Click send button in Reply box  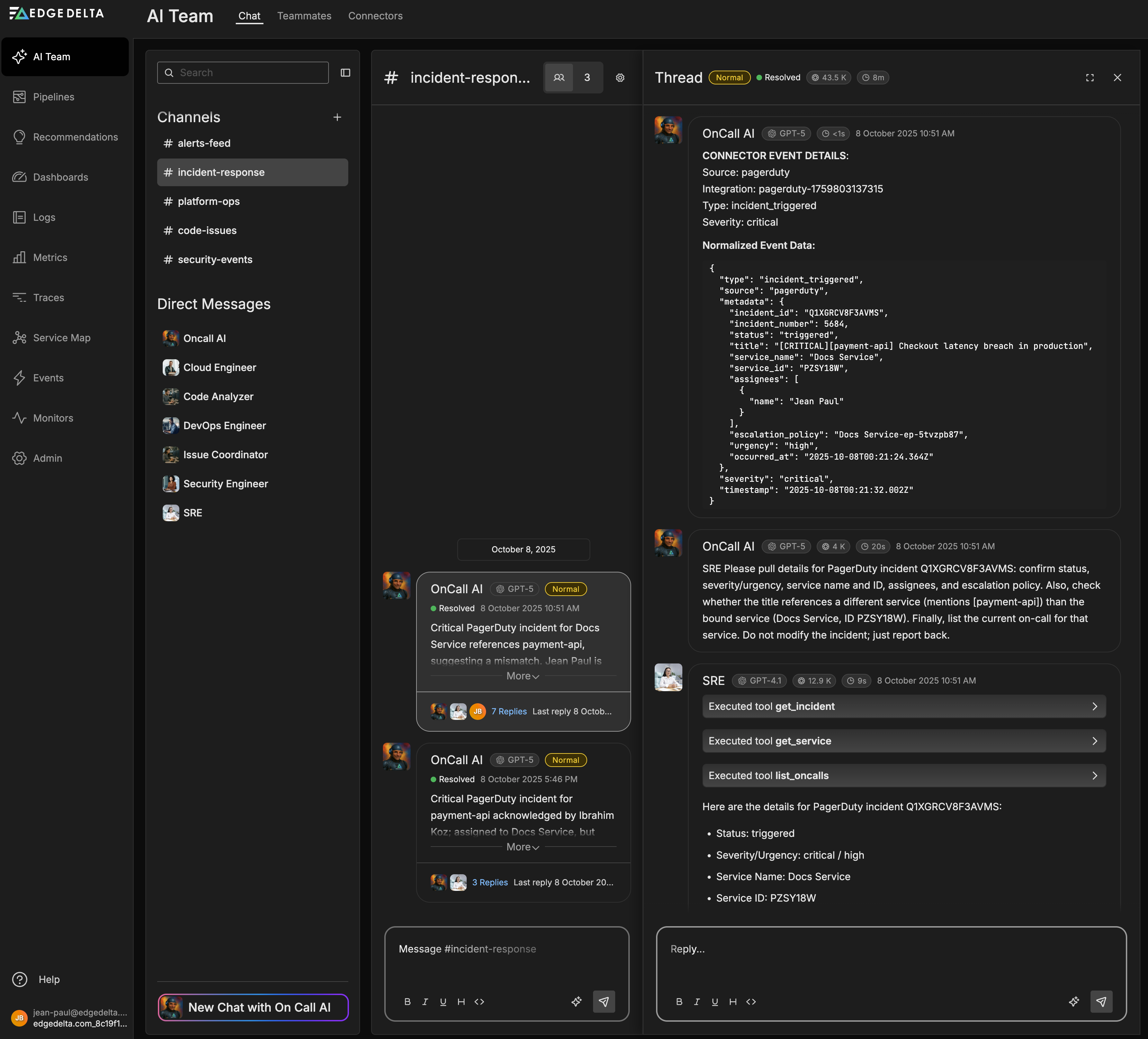(1101, 1001)
